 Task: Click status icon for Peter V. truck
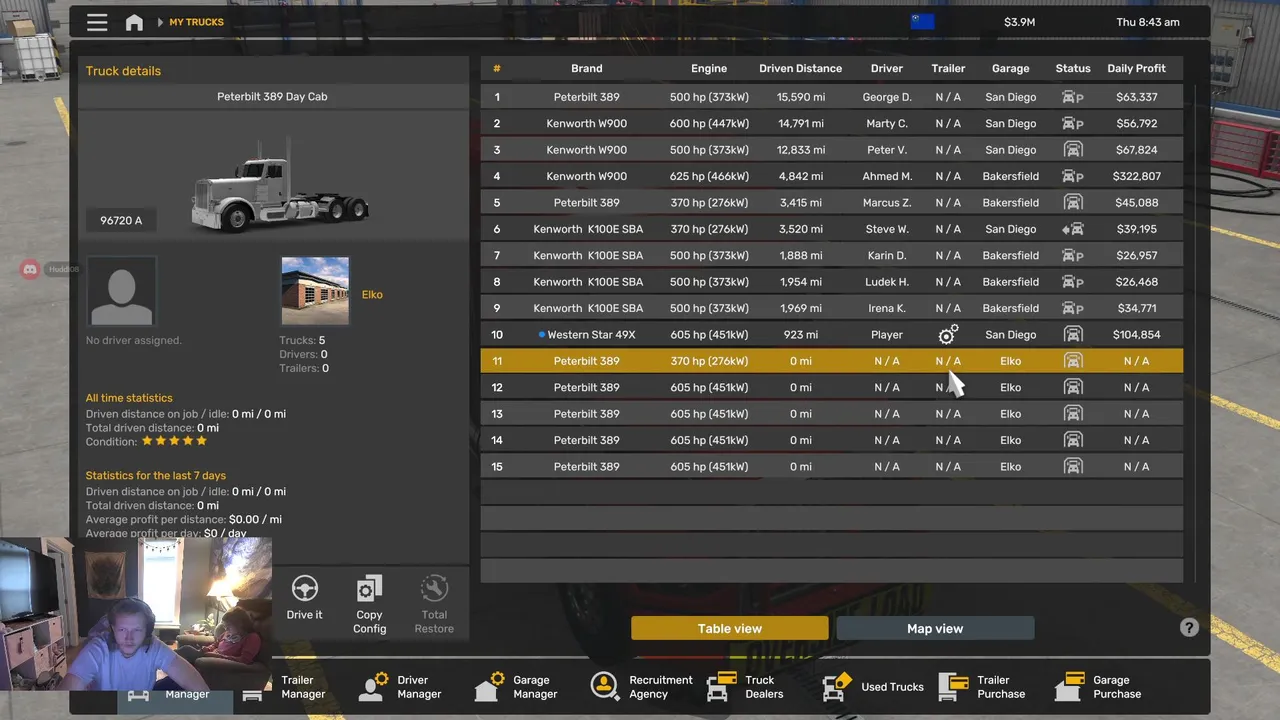(x=1073, y=150)
